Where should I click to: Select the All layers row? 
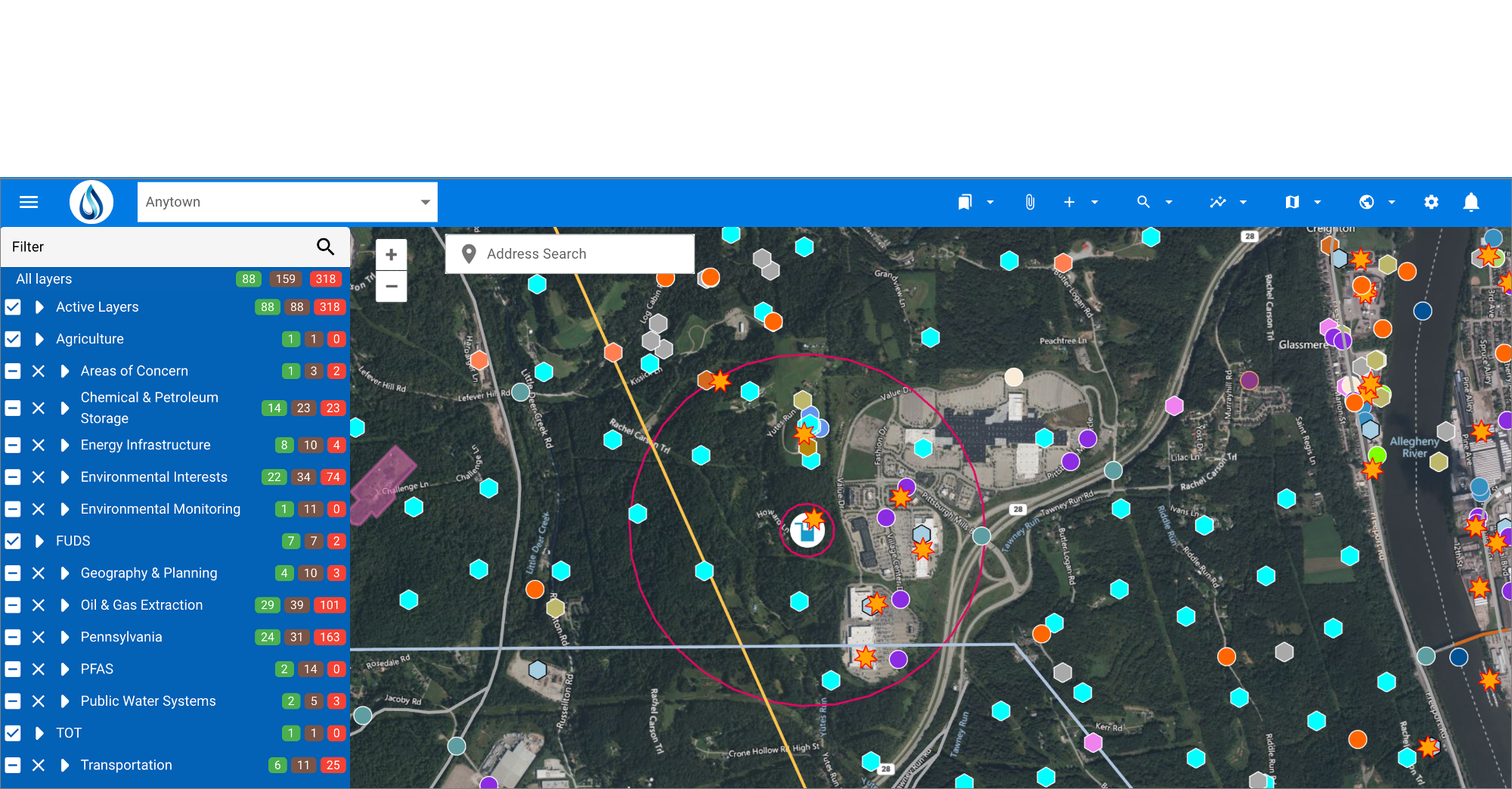(175, 279)
